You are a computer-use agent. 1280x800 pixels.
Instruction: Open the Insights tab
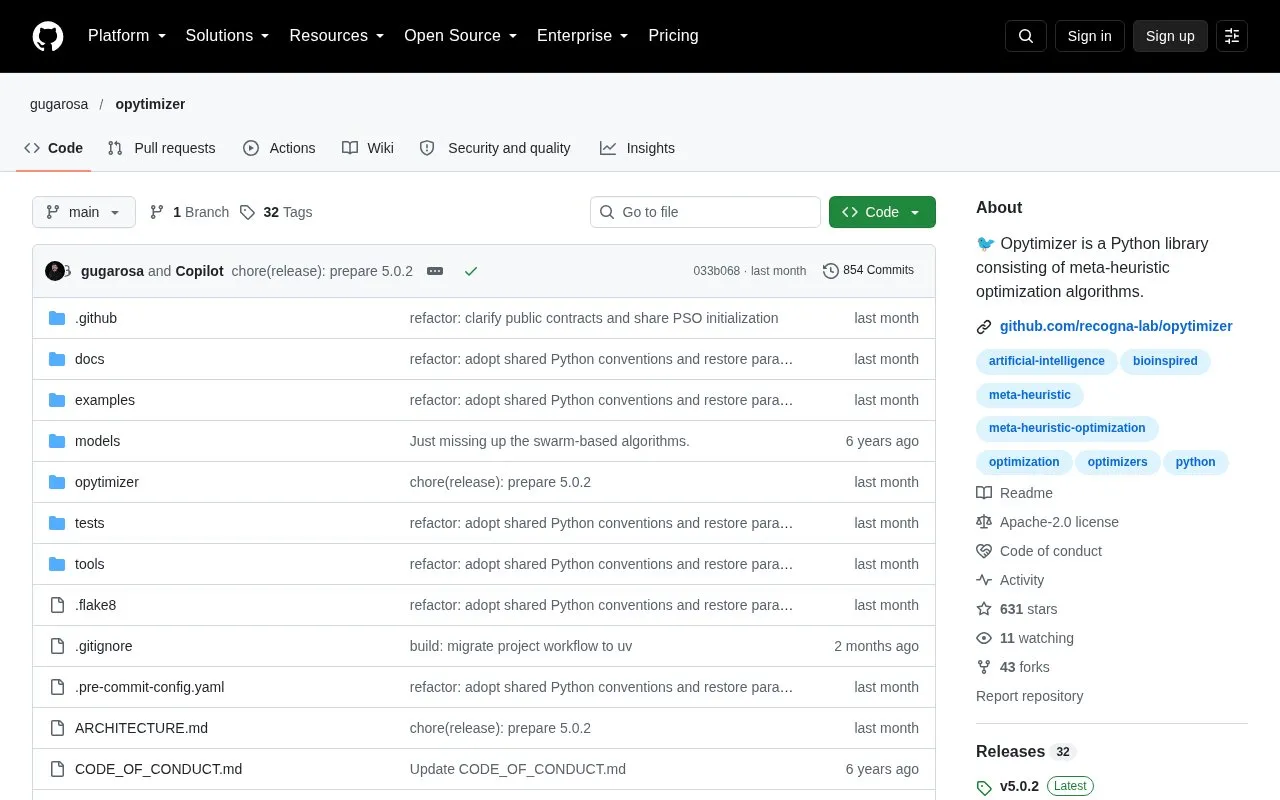pos(638,148)
